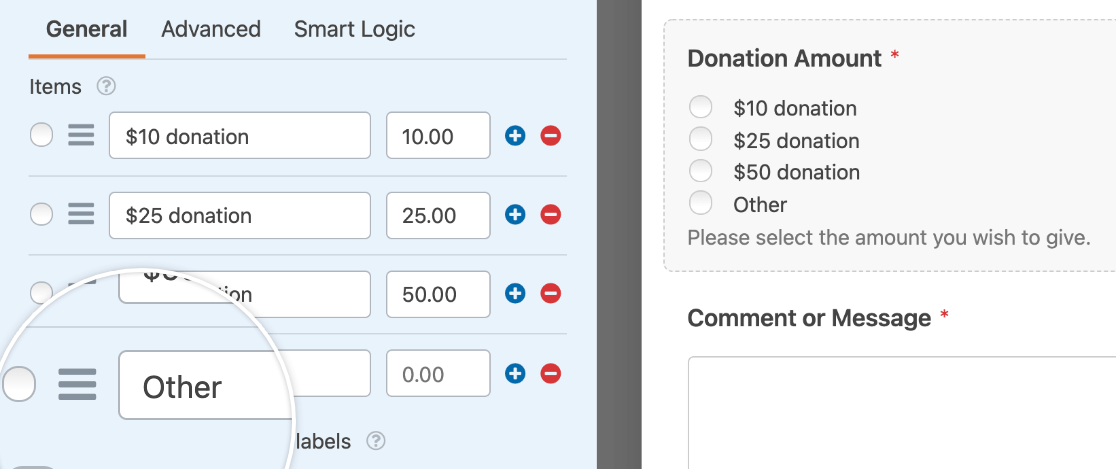The height and width of the screenshot is (469, 1116).
Task: Open the General tab
Action: click(x=87, y=29)
